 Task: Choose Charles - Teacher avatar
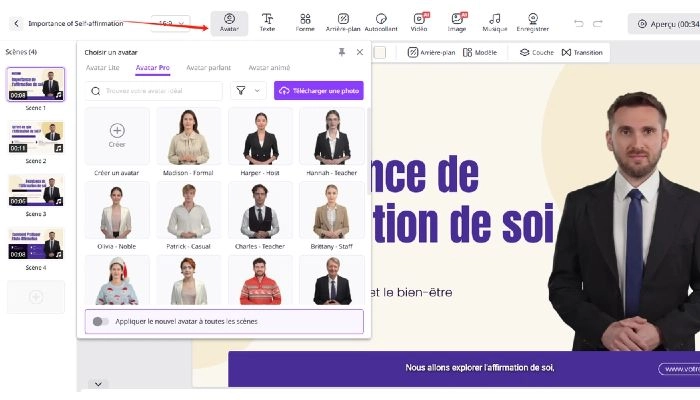point(260,211)
